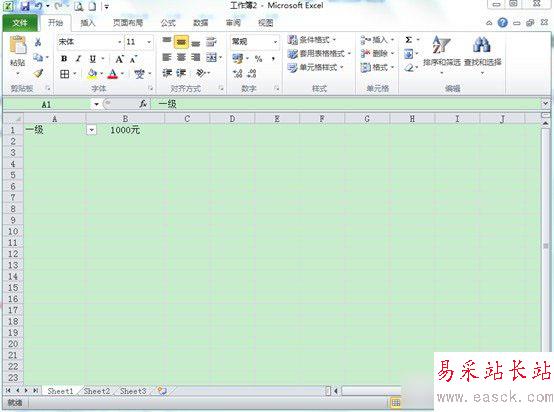The width and height of the screenshot is (554, 412).
Task: Click Merge and Center icon
Action: (x=211, y=58)
